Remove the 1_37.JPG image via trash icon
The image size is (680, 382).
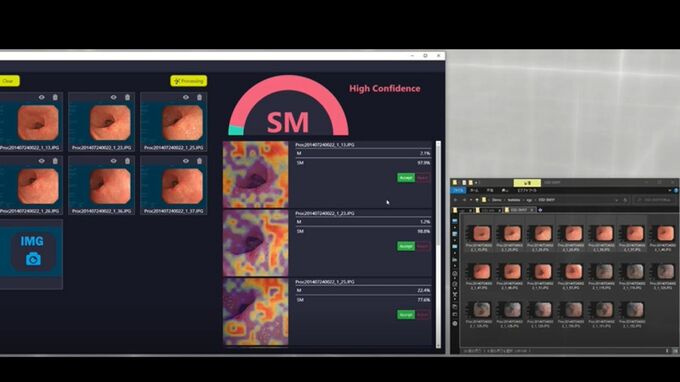coord(199,161)
